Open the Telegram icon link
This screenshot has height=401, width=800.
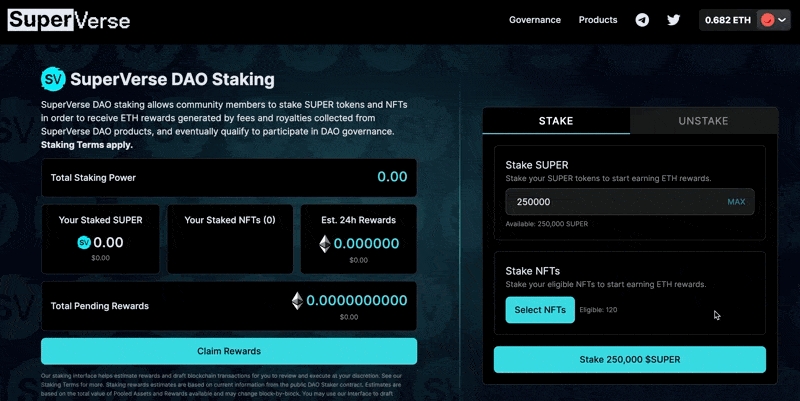[642, 20]
